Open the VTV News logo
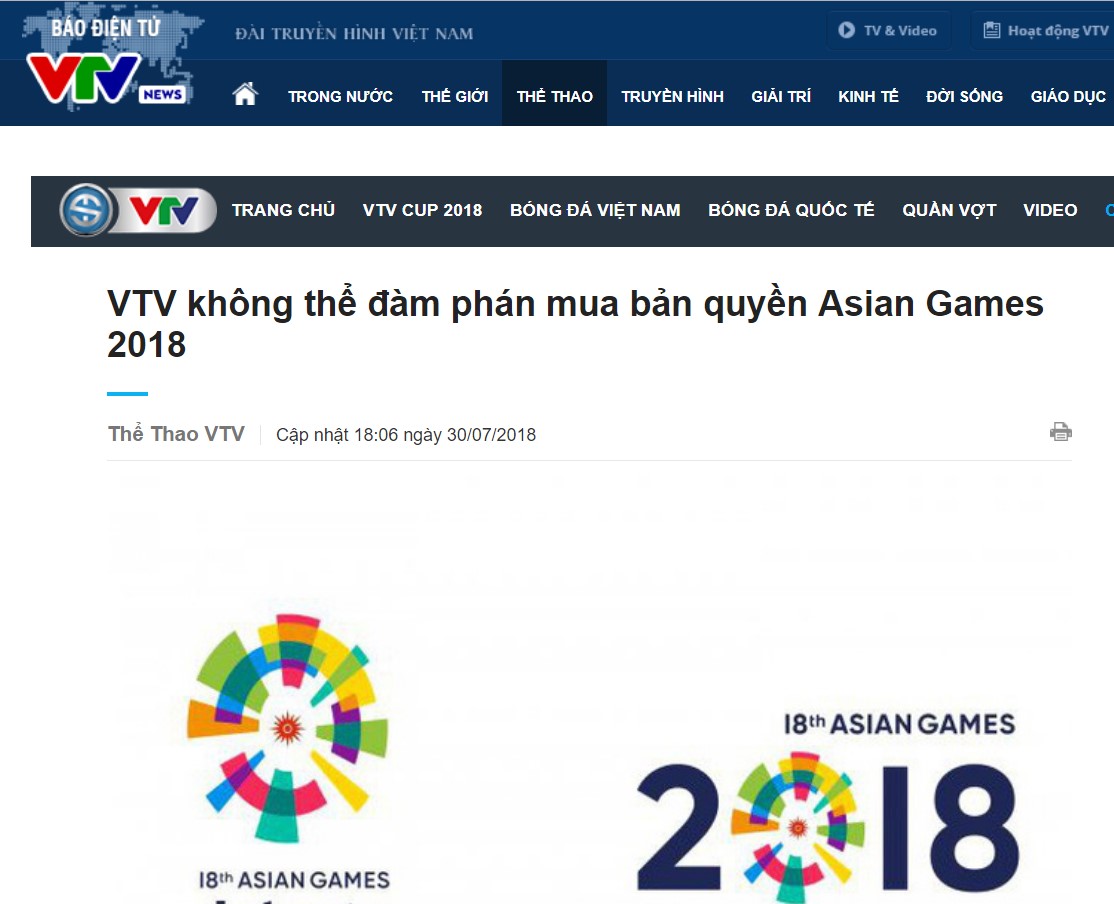This screenshot has width=1114, height=904. [108, 63]
